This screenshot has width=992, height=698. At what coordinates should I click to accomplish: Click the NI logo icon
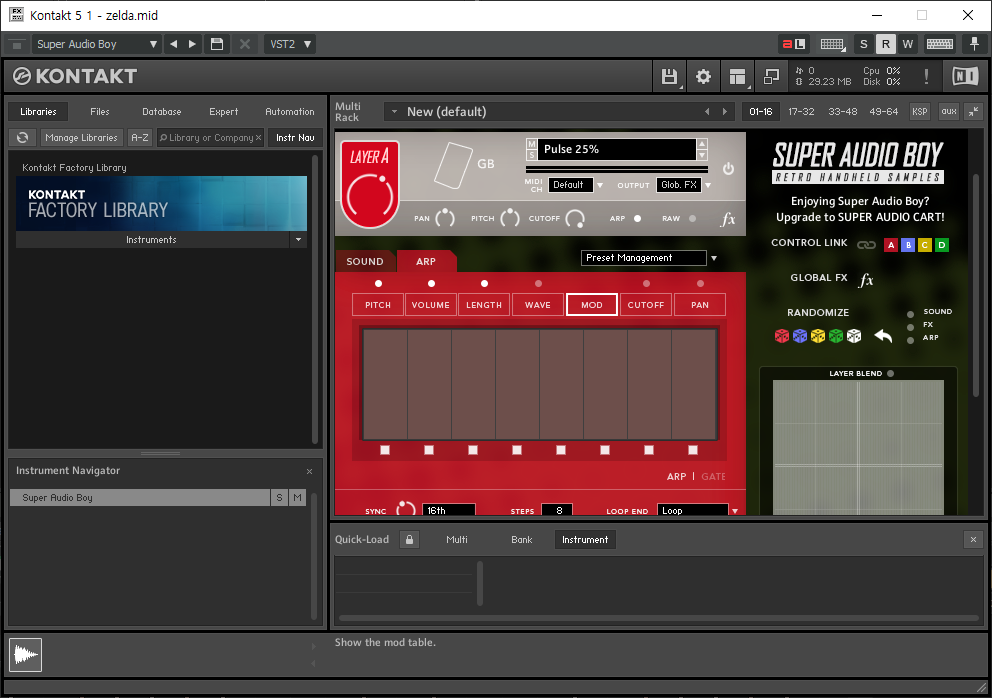(x=965, y=77)
